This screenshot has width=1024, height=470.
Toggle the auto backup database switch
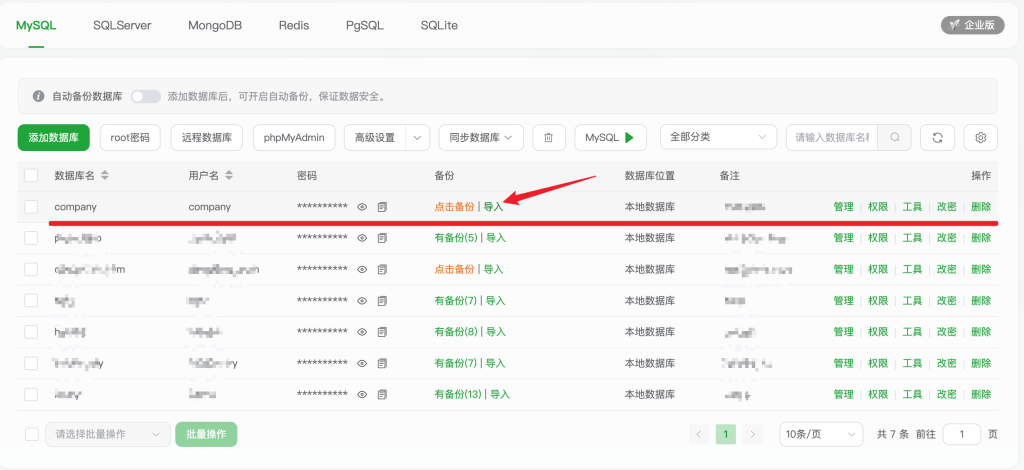[145, 97]
